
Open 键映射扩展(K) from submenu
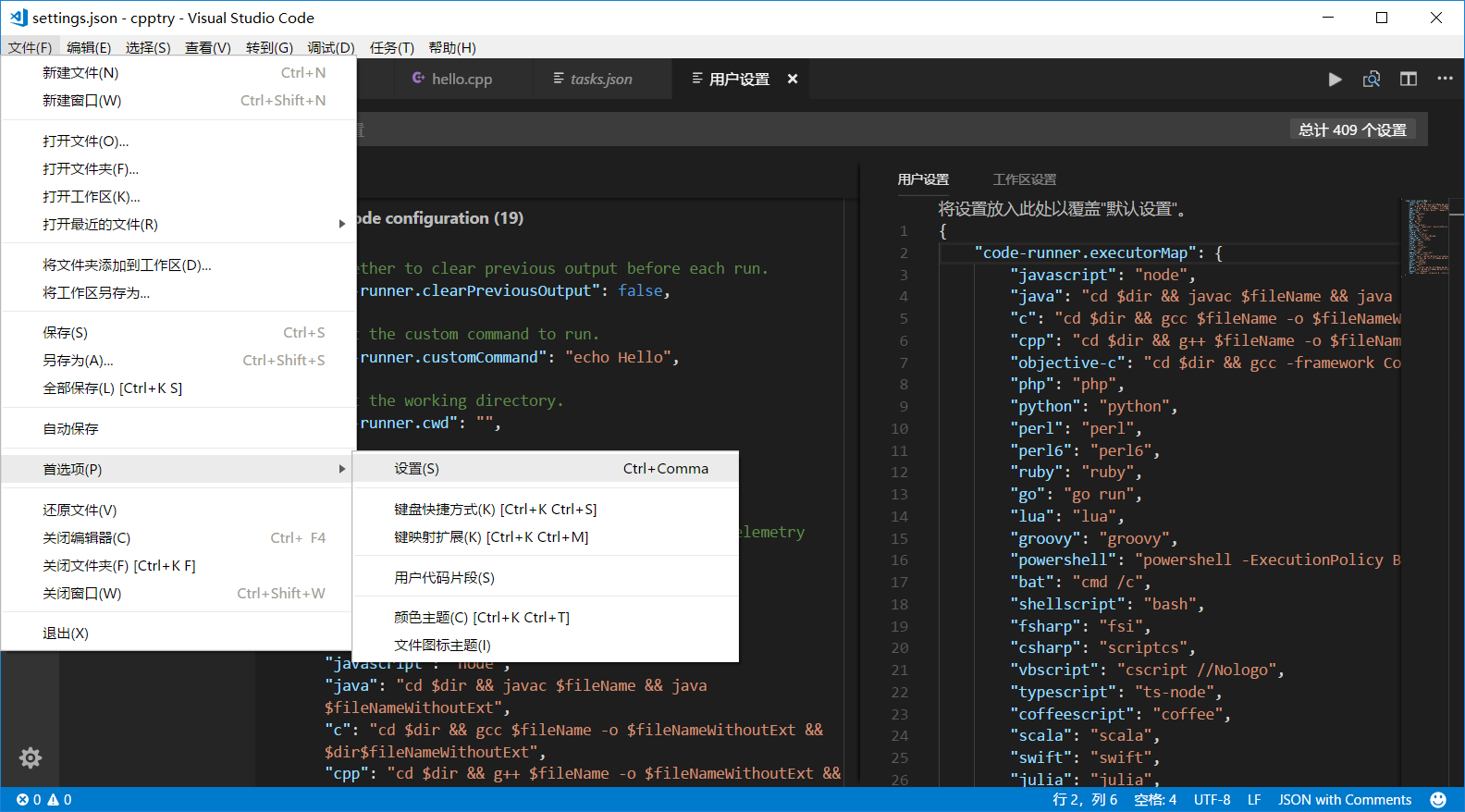click(x=546, y=537)
